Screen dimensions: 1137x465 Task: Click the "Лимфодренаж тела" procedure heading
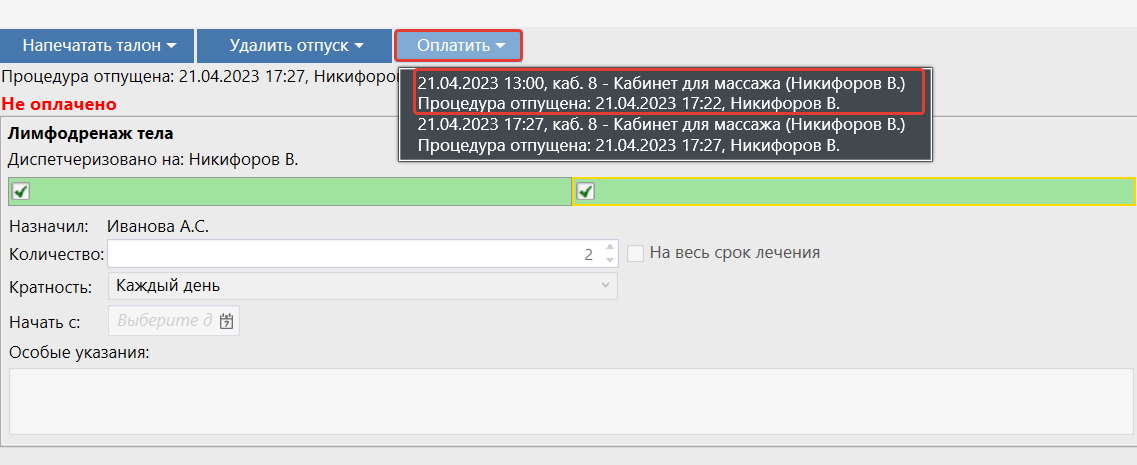point(90,133)
